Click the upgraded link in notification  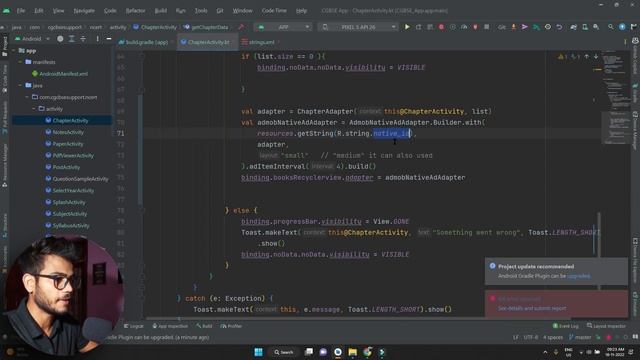click(578, 276)
